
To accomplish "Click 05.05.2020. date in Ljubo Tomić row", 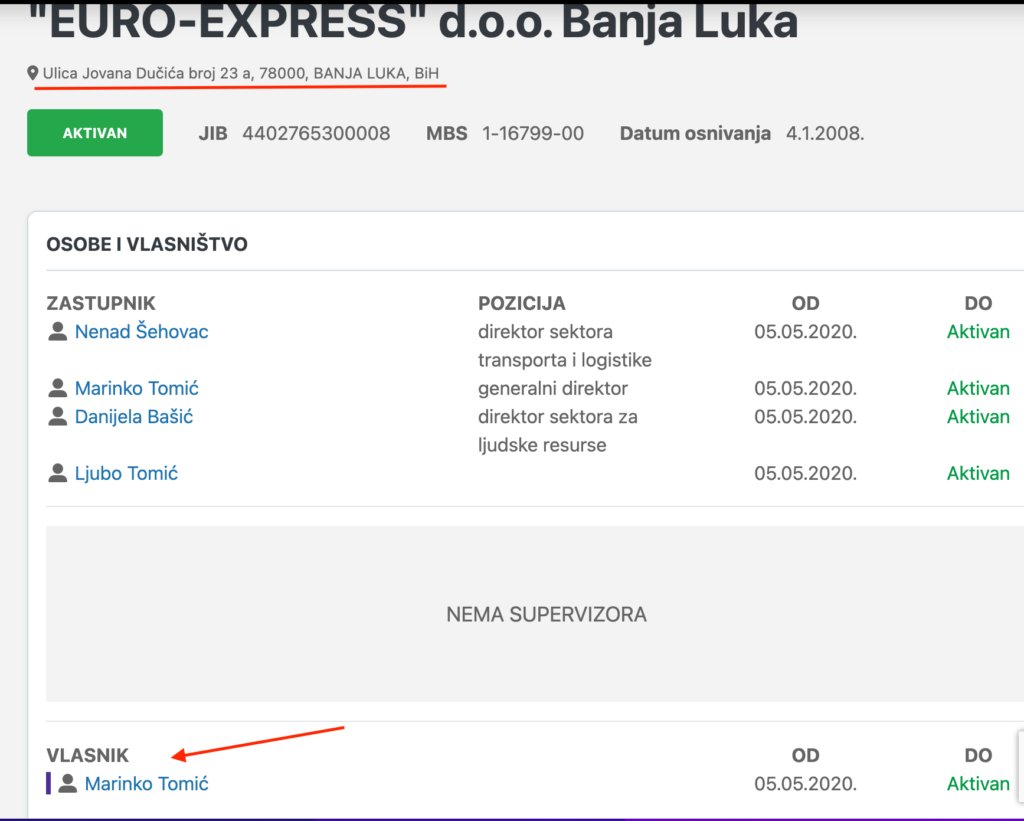I will pyautogui.click(x=805, y=474).
